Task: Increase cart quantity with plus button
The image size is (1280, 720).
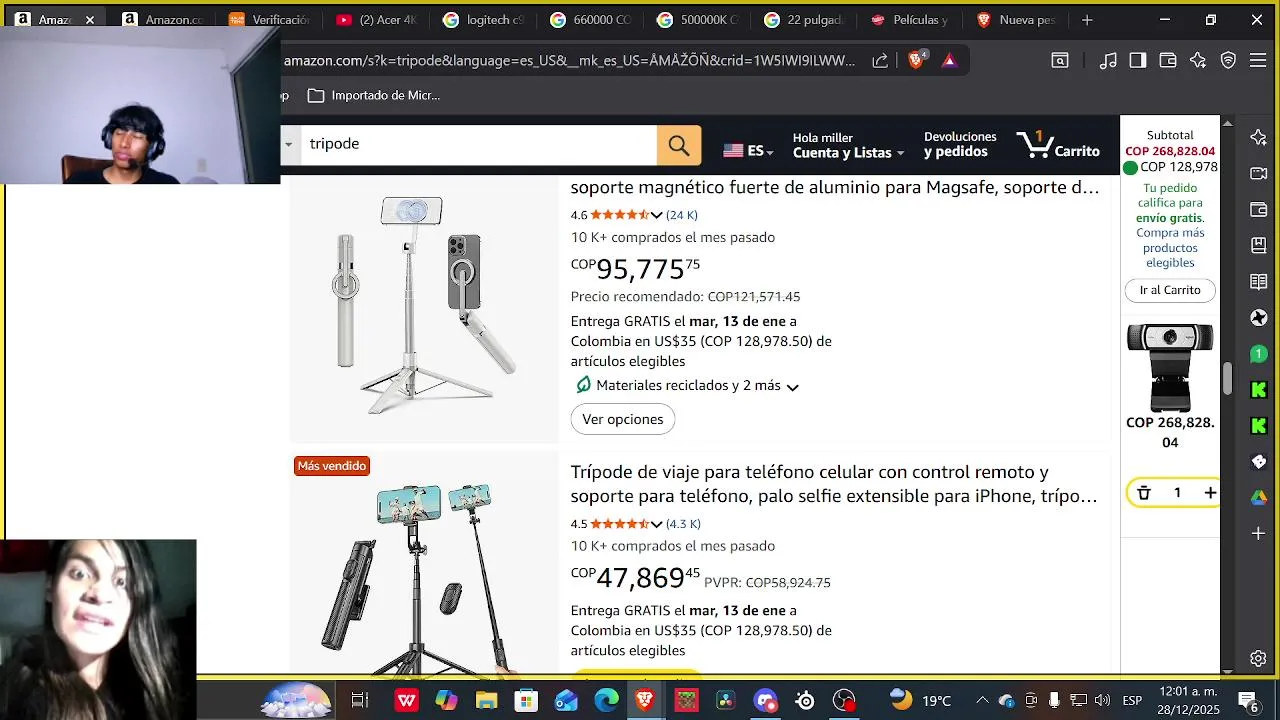Action: coord(1210,493)
